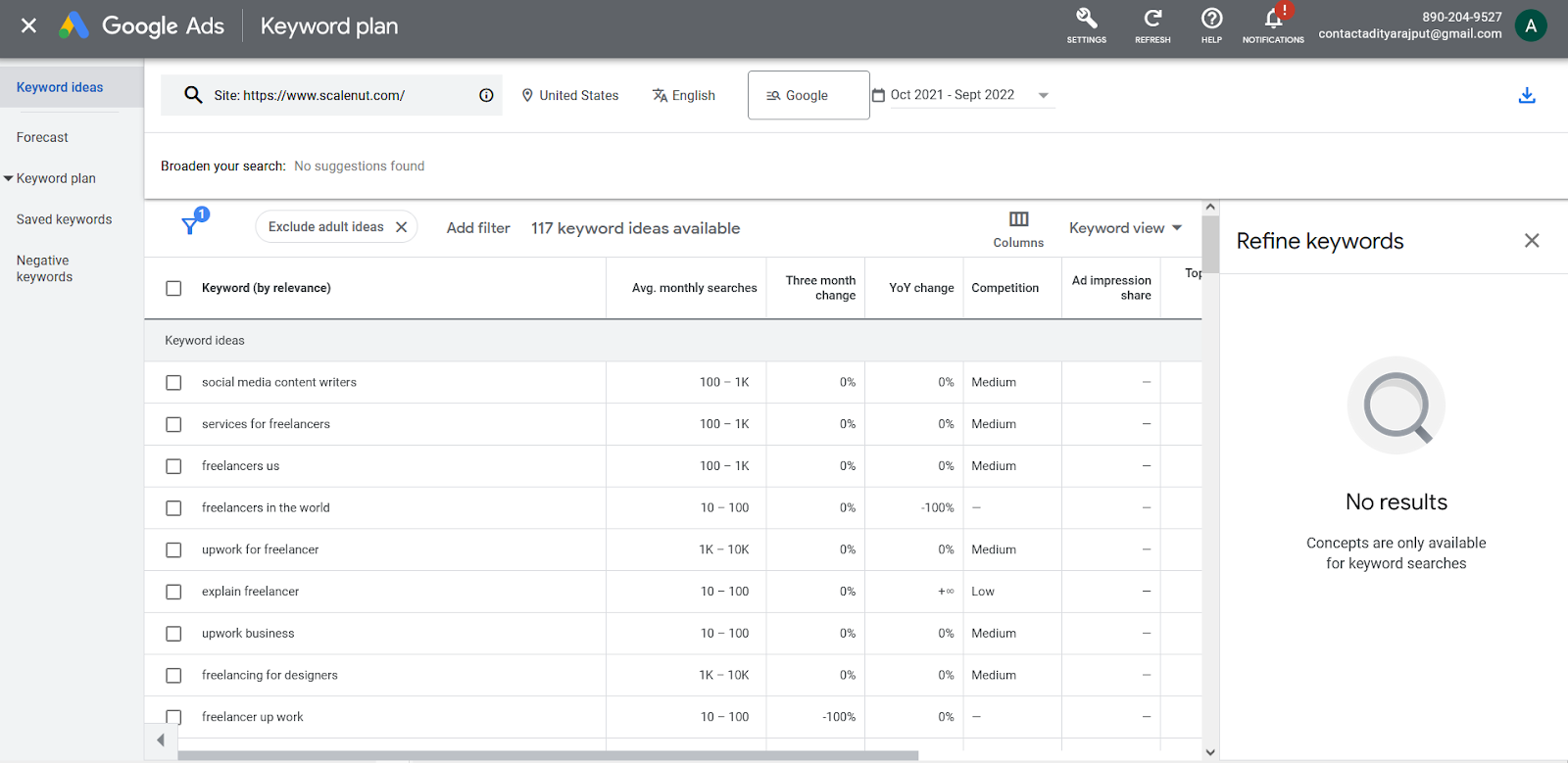The height and width of the screenshot is (763, 1568).
Task: Expand the Keyword plan sidebar section
Action: pos(9,178)
